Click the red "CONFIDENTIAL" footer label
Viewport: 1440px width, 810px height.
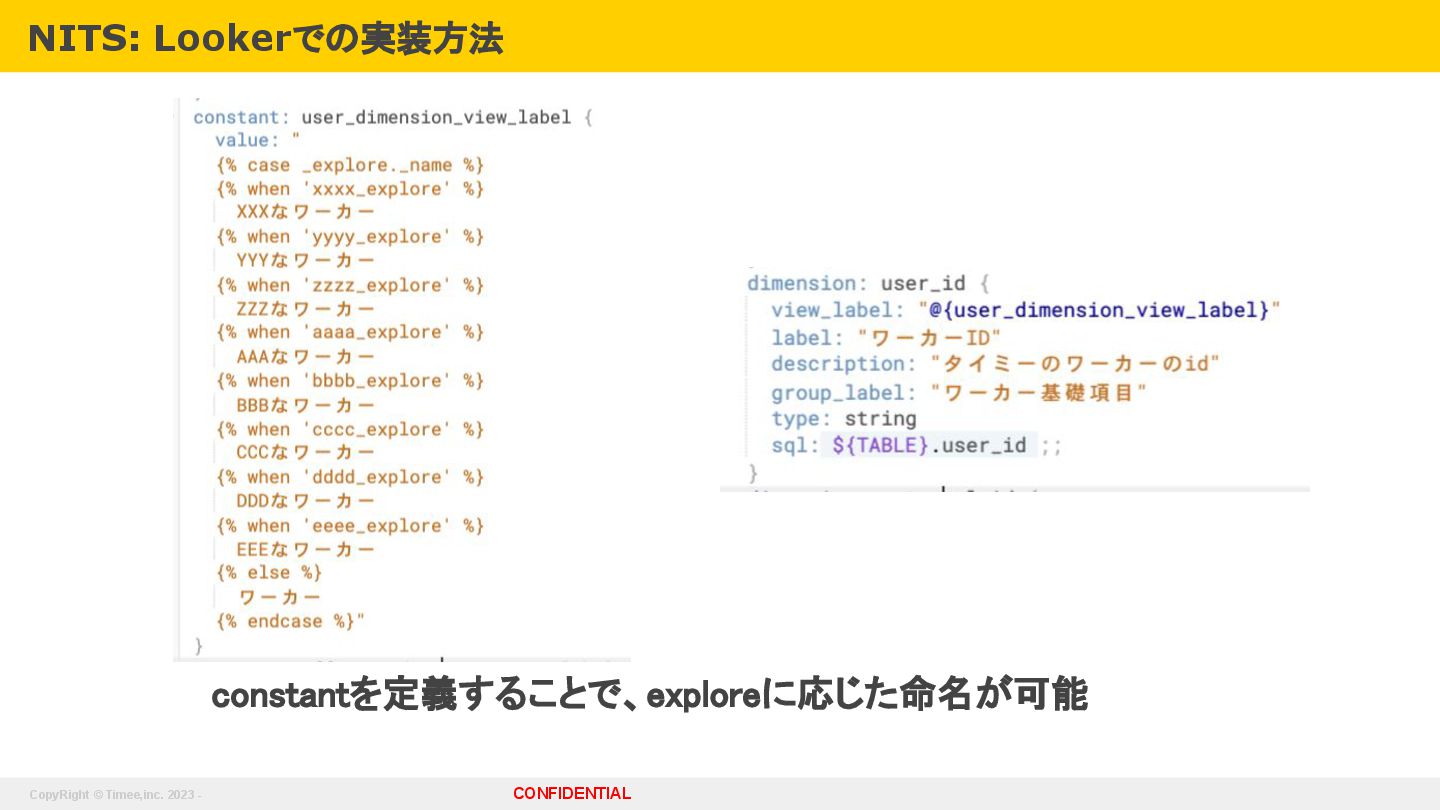coord(572,794)
